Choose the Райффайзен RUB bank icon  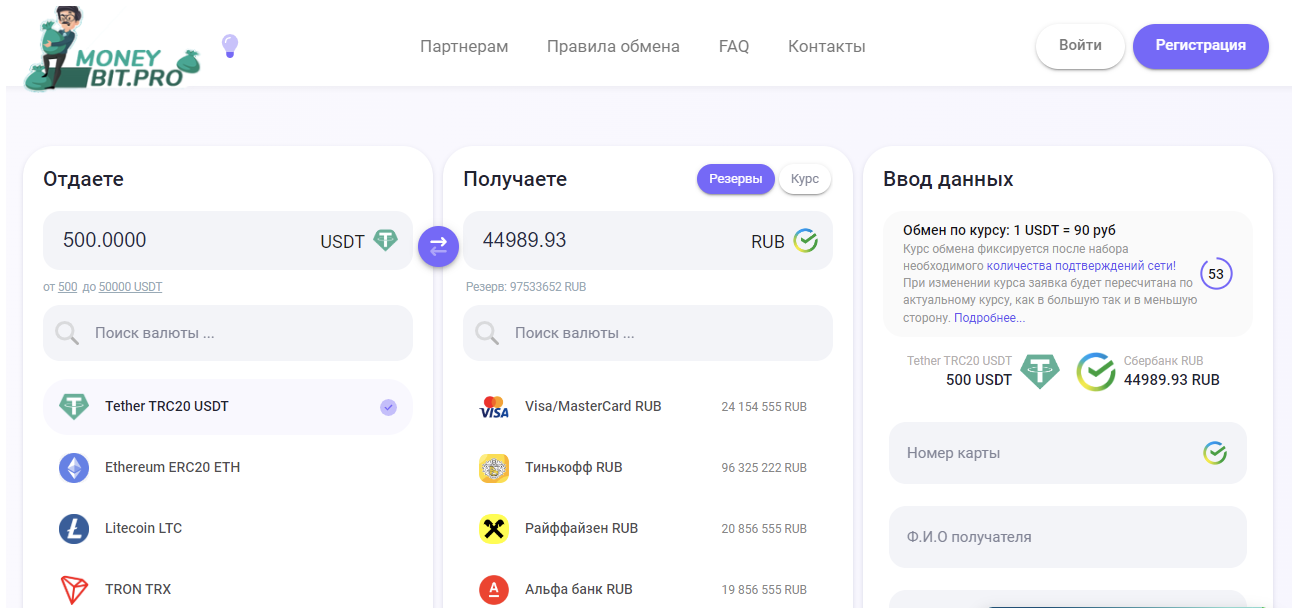(x=494, y=529)
